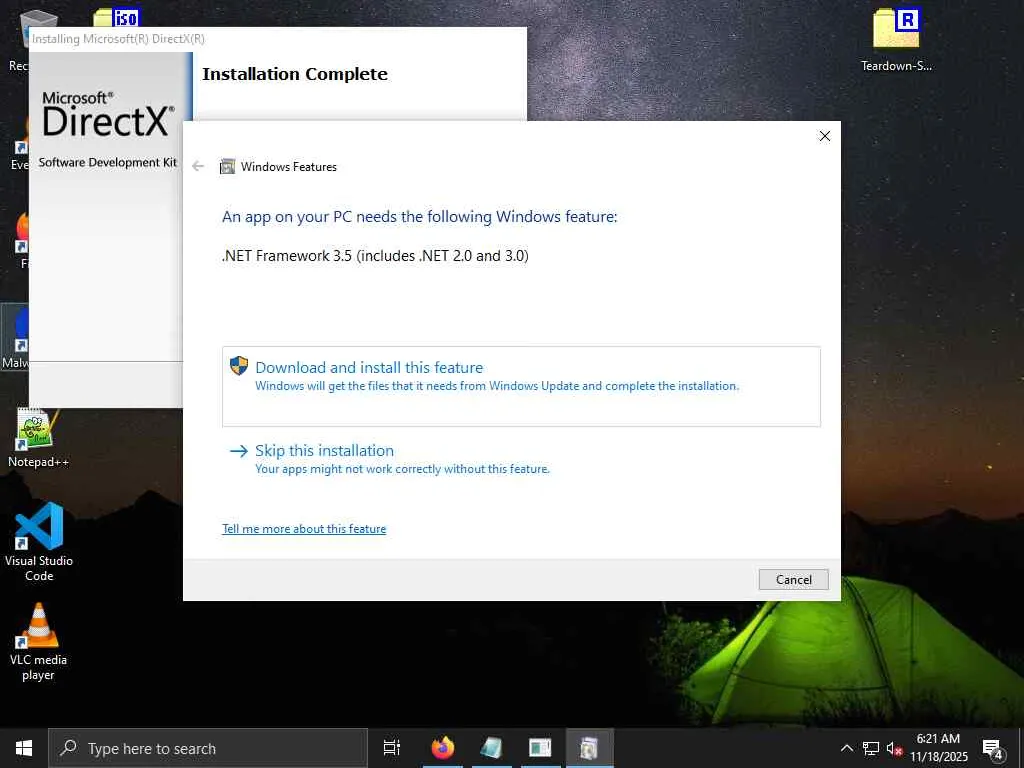The image size is (1024, 768).
Task: Click the .NET Framework 3.5 feature text
Action: [375, 255]
